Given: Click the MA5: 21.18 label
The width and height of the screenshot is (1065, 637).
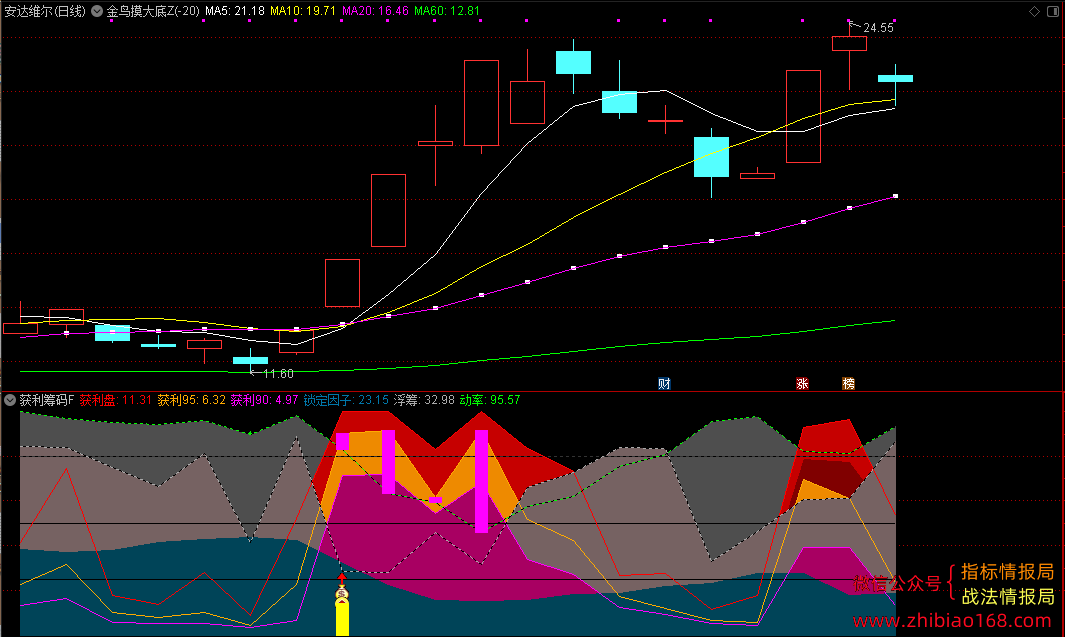Looking at the screenshot, I should 235,11.
